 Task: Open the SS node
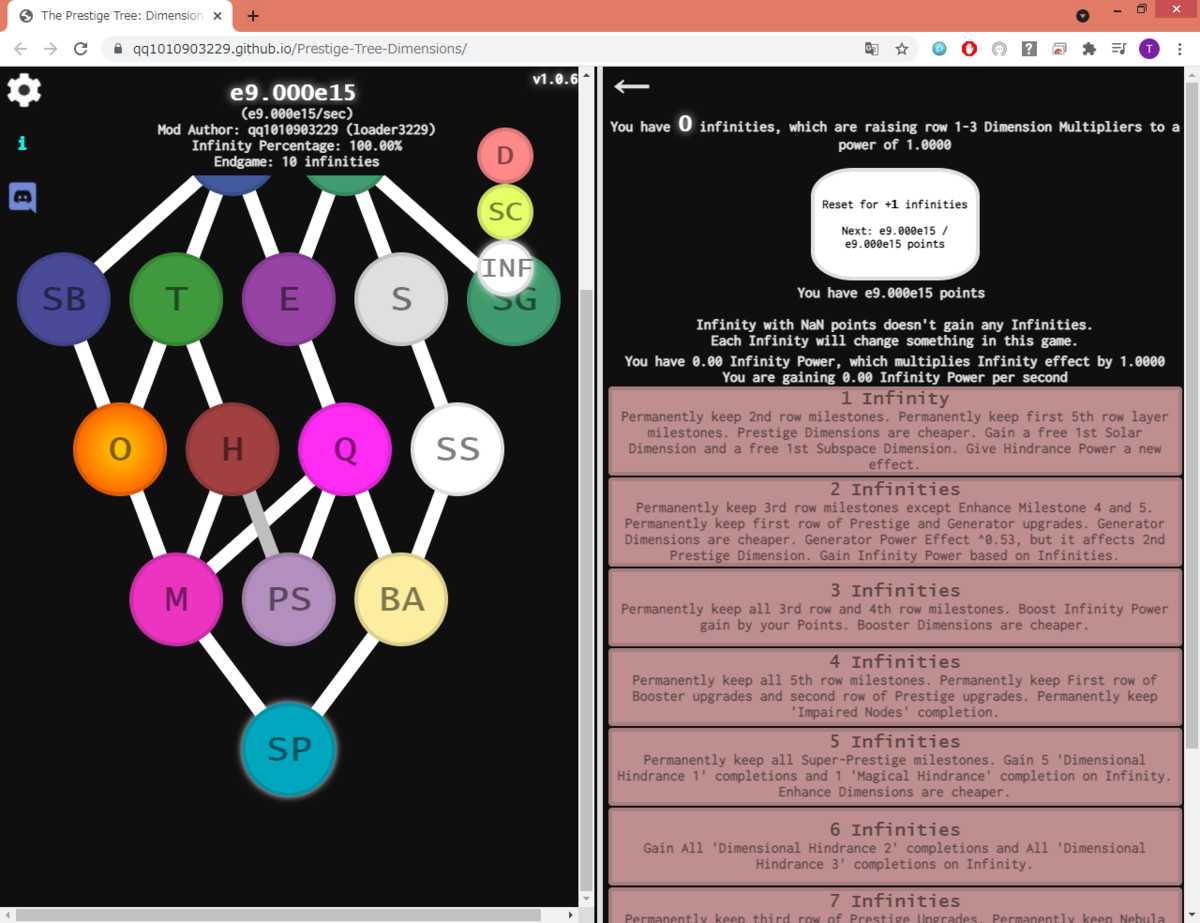point(457,450)
